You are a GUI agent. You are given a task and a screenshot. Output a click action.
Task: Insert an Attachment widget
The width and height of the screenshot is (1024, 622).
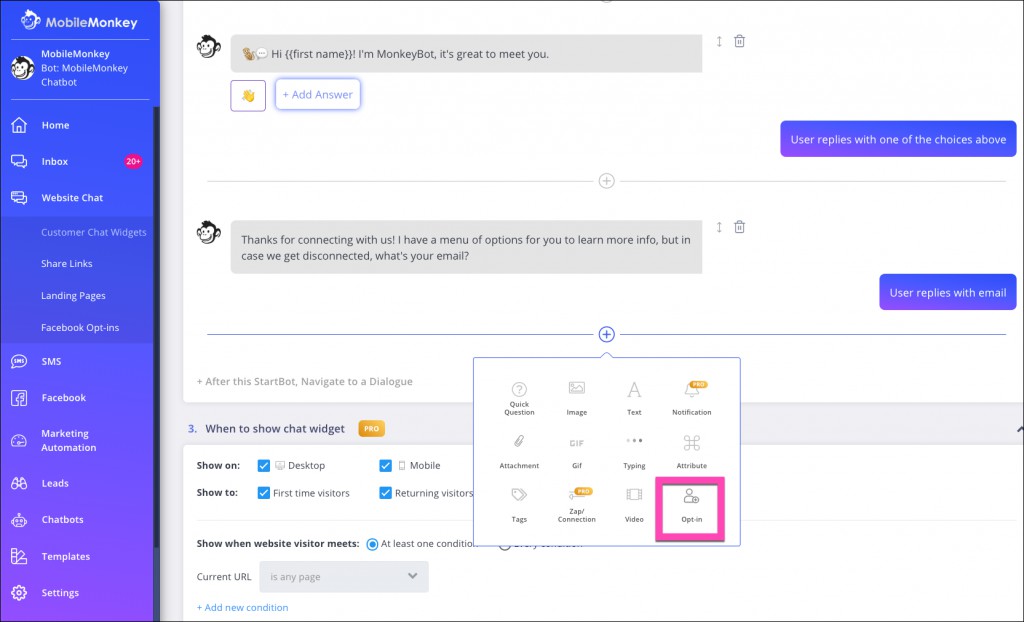[x=519, y=451]
